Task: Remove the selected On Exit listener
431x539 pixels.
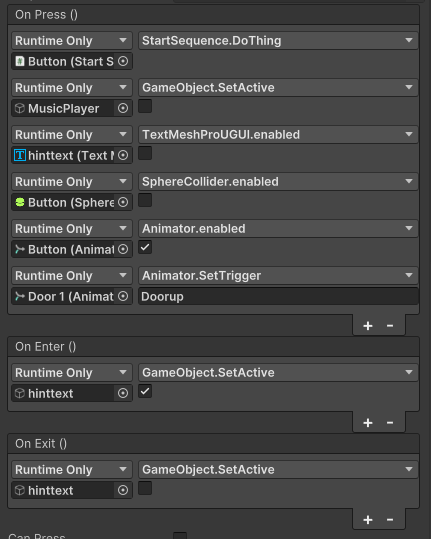Action: pos(390,519)
